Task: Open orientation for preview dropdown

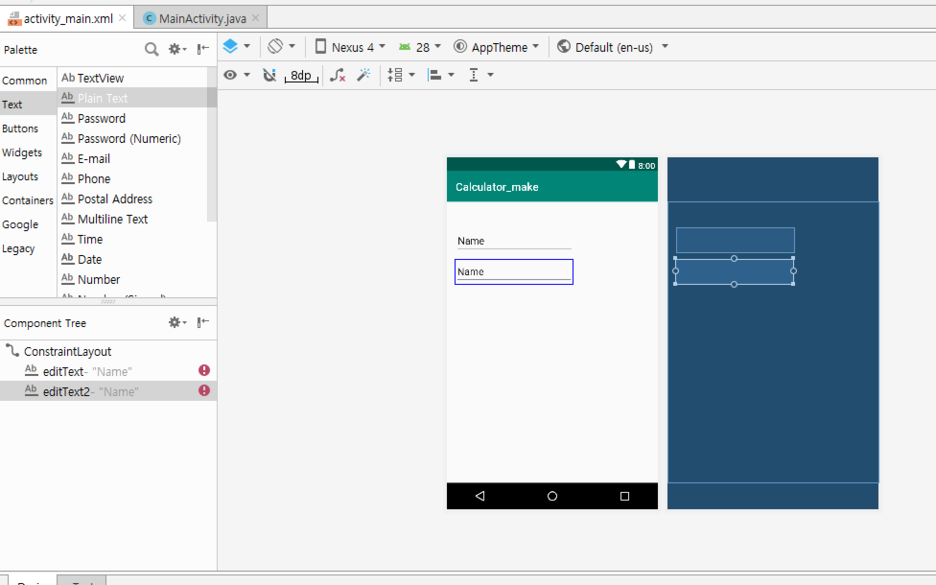Action: (x=281, y=47)
